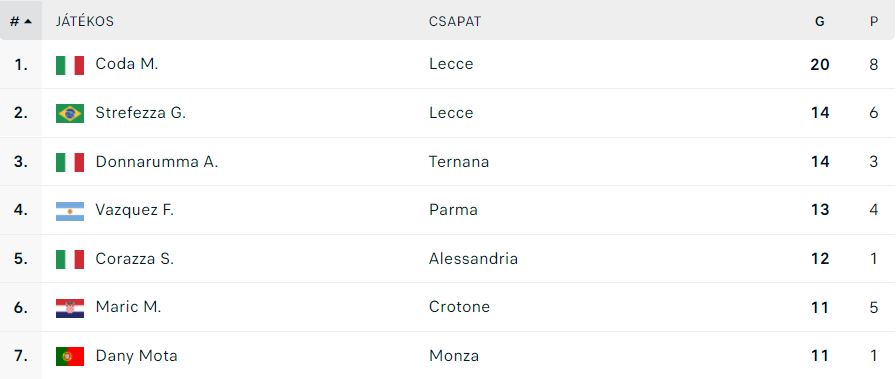Click the Croatian flag beside Maric M.
The width and height of the screenshot is (896, 379).
pos(70,308)
